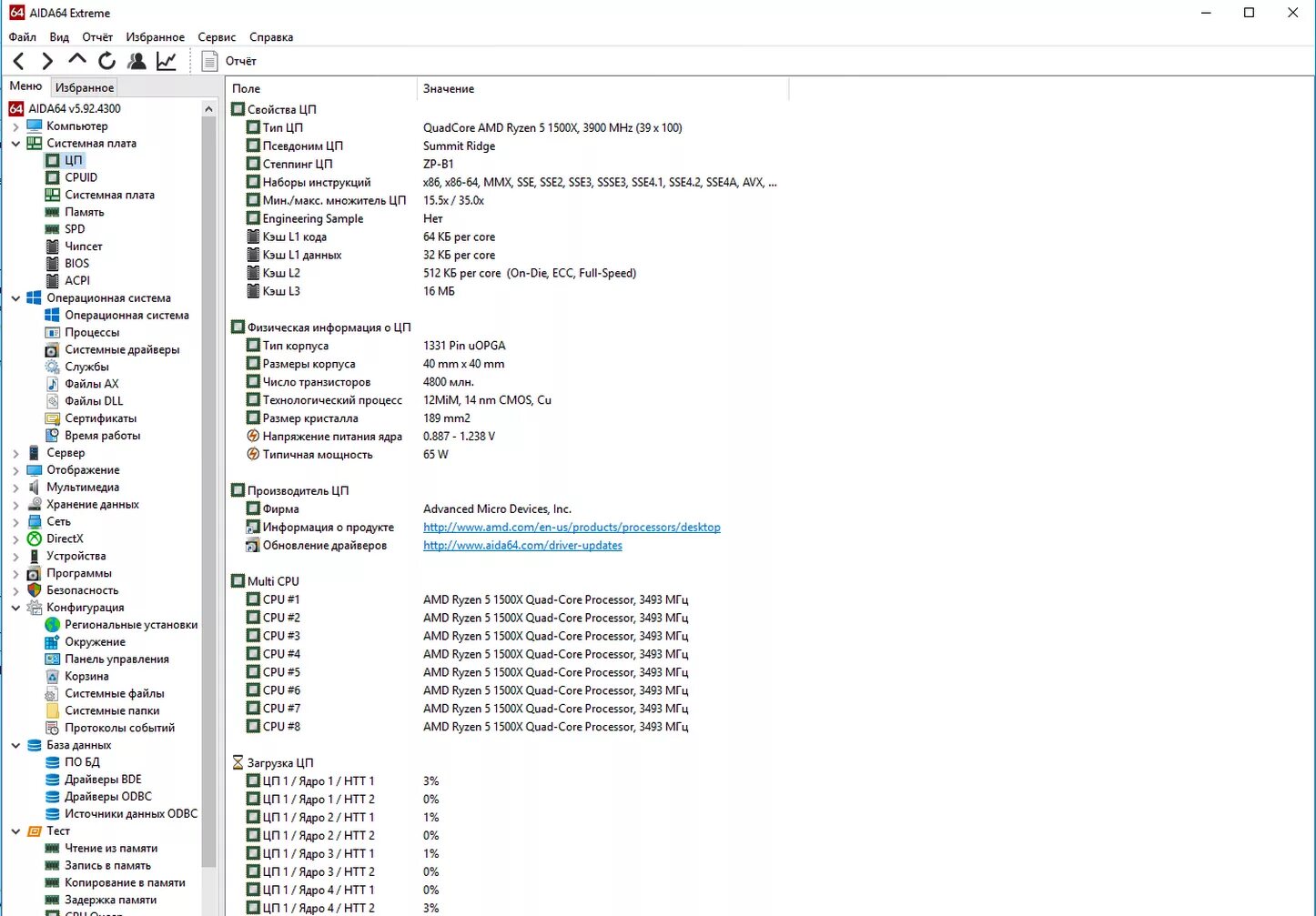Open the Отчёт menu in menu bar
Screen dimensions: 1316x916
[x=97, y=37]
